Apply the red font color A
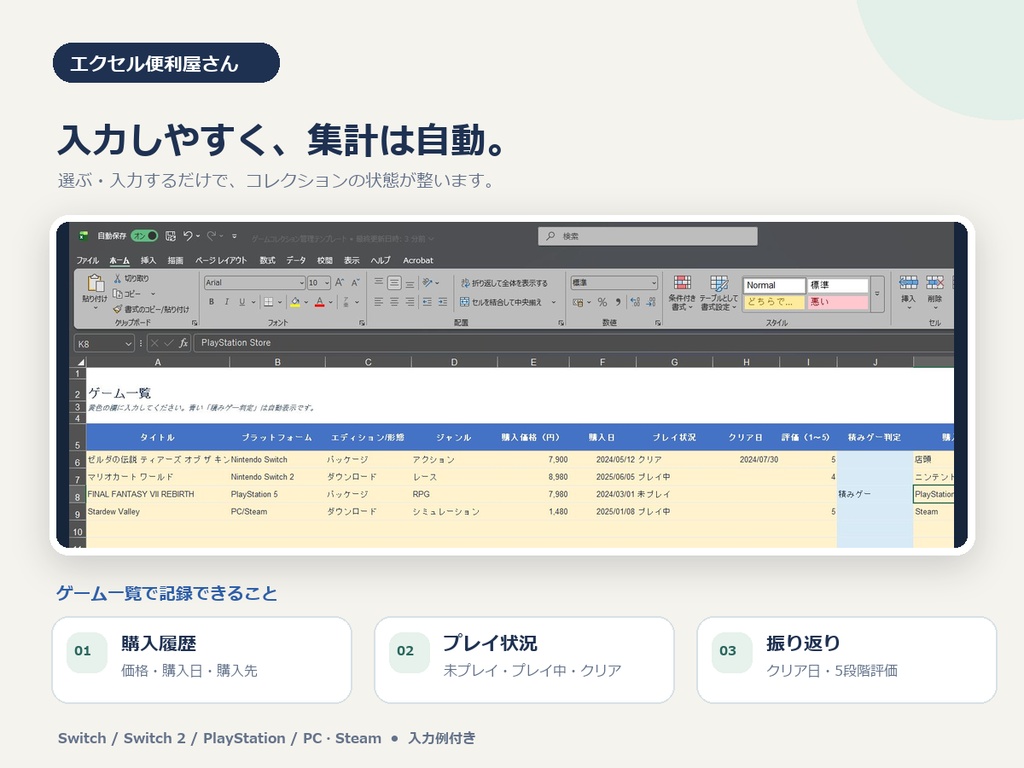Image resolution: width=1024 pixels, height=768 pixels. point(319,302)
